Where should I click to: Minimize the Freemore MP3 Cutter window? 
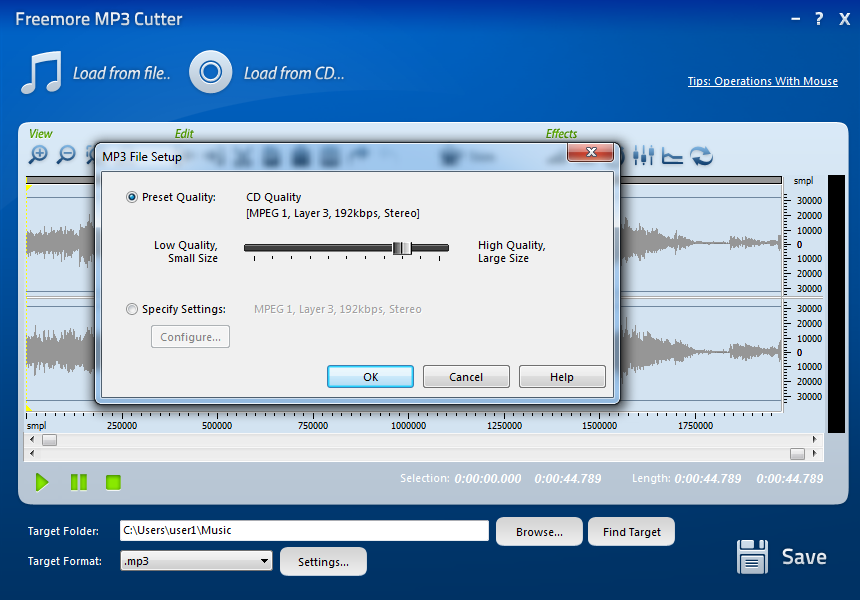(795, 19)
